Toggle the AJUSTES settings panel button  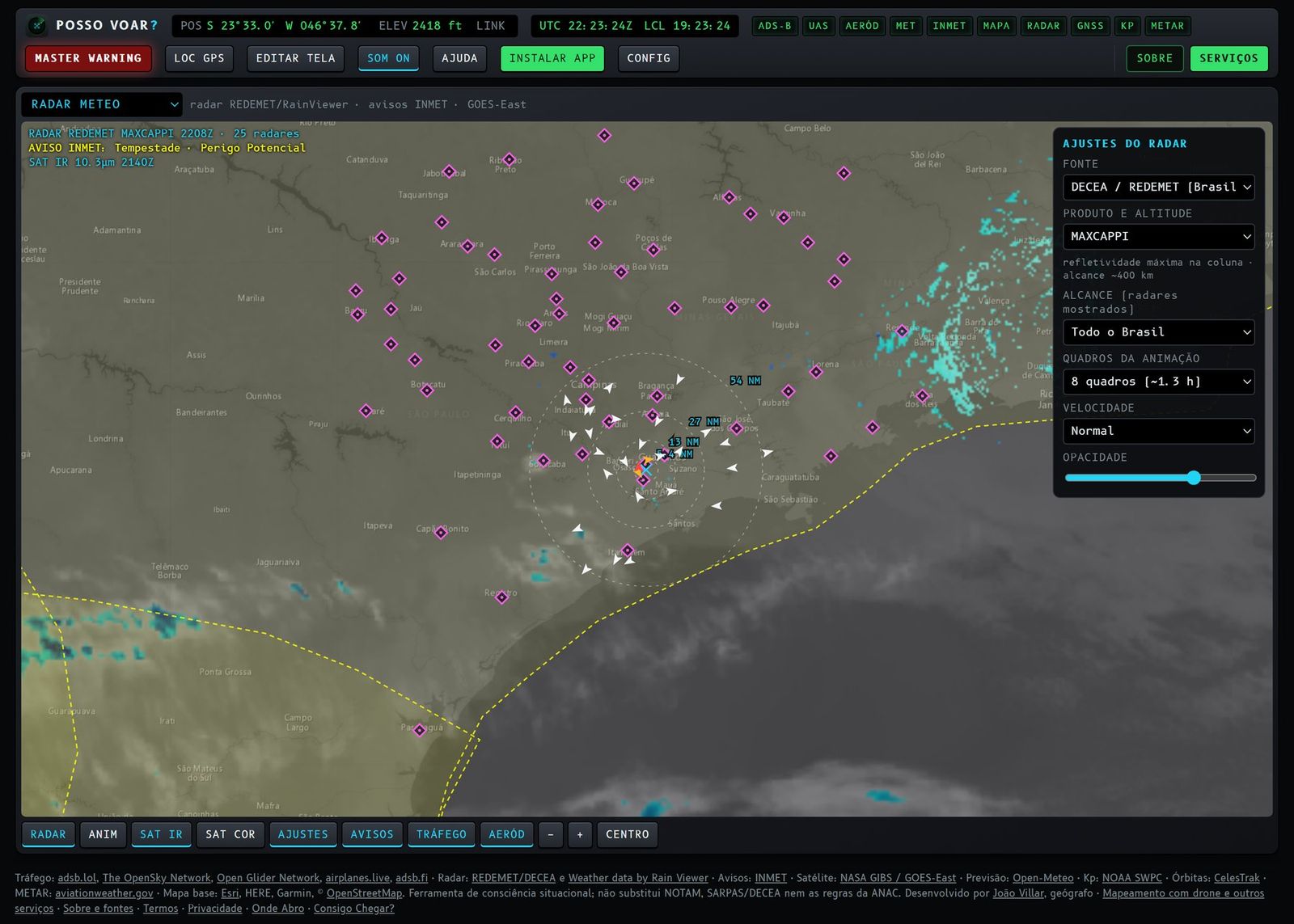pos(303,834)
